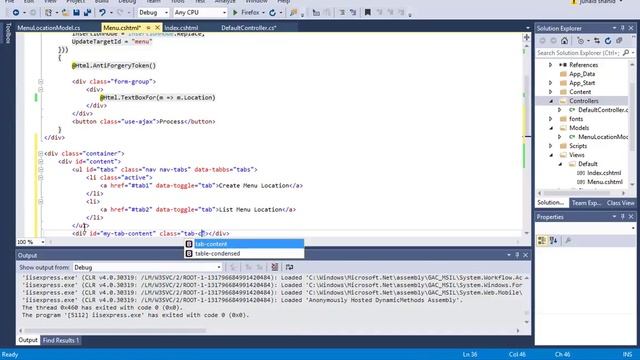Click the Navigate Backward toolbar arrow
This screenshot has height=360, width=640.
point(16,13)
